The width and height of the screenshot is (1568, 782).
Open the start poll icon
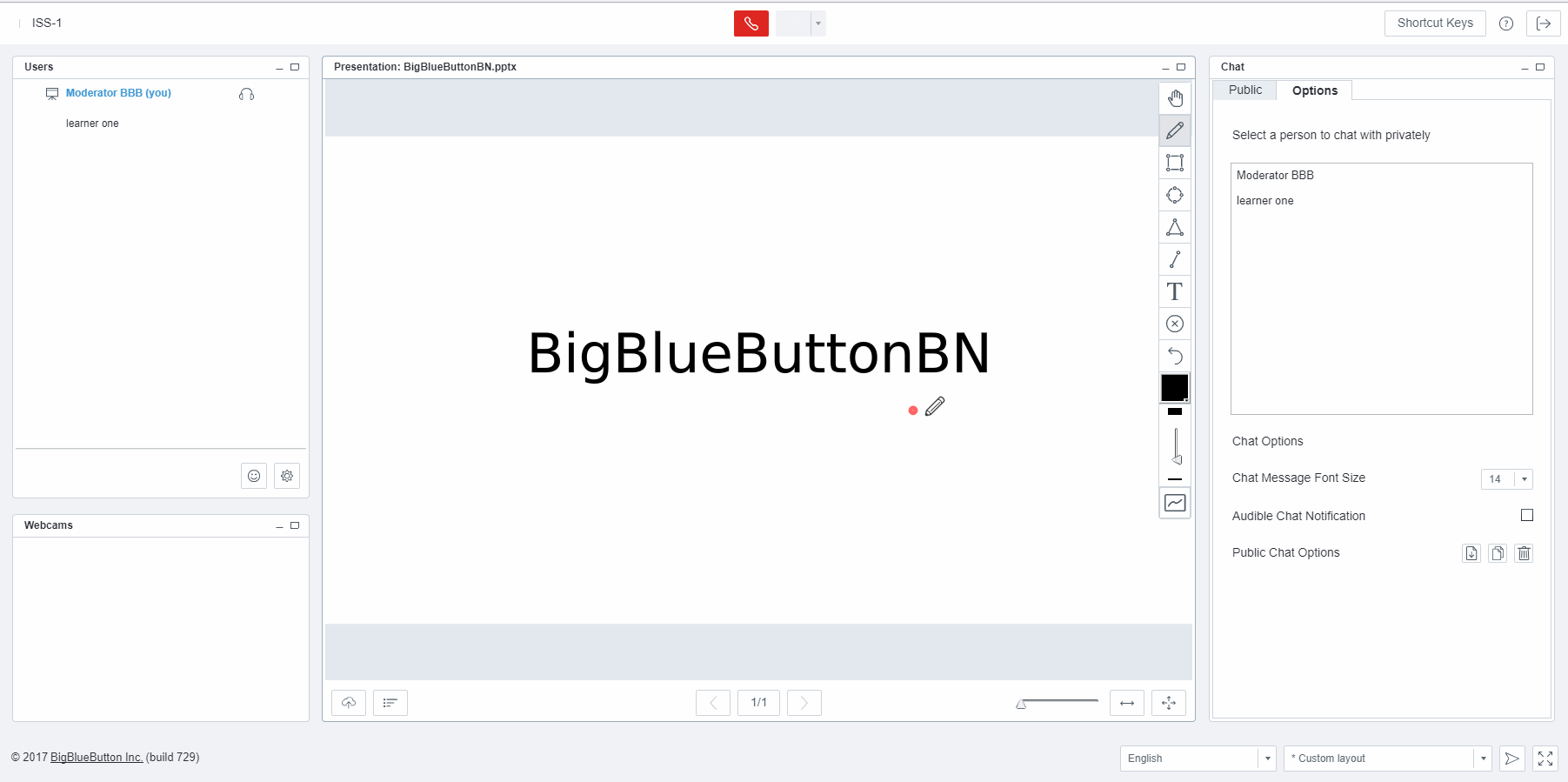click(x=390, y=703)
